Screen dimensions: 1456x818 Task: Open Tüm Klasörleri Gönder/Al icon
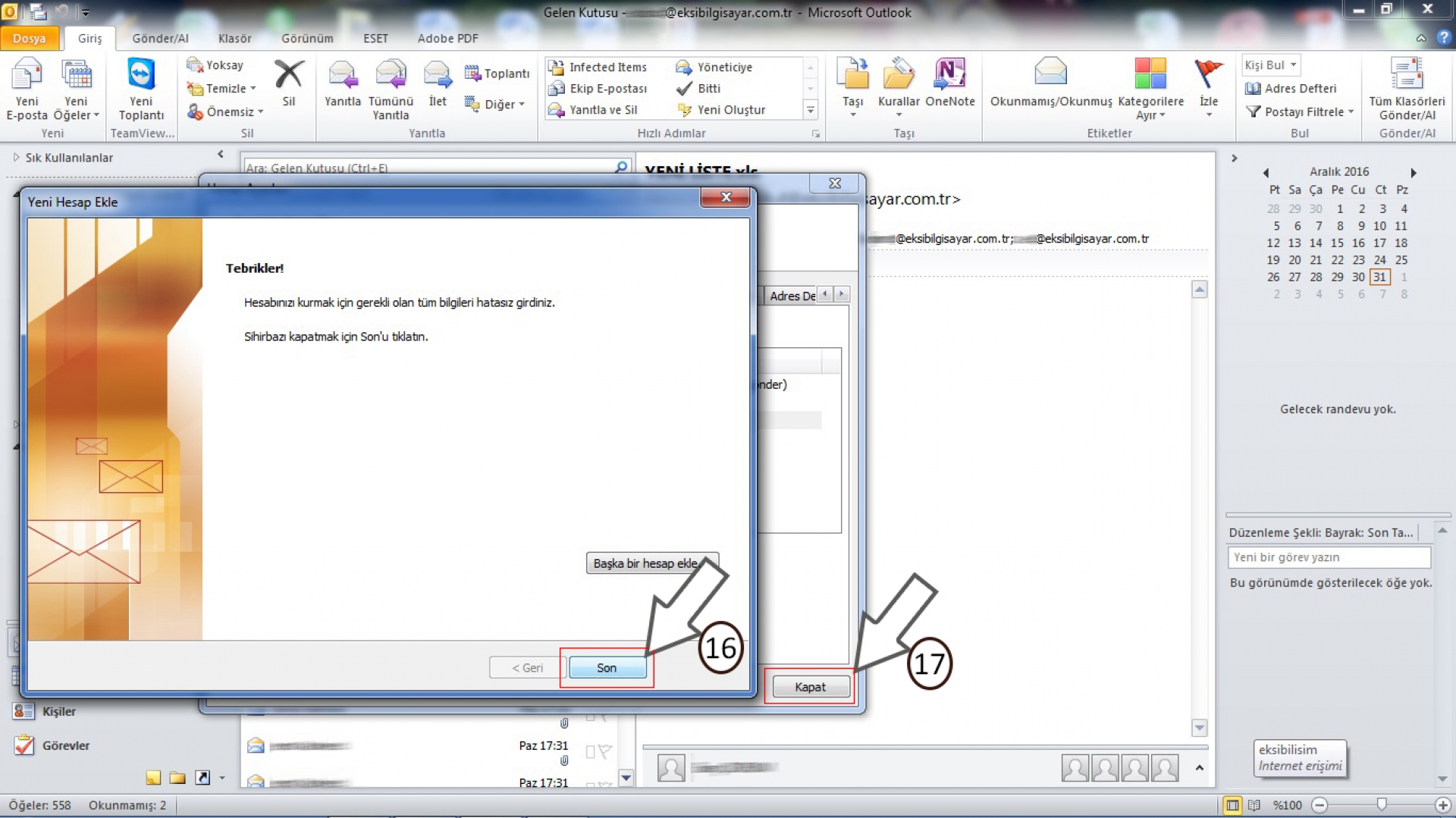pos(1407,74)
